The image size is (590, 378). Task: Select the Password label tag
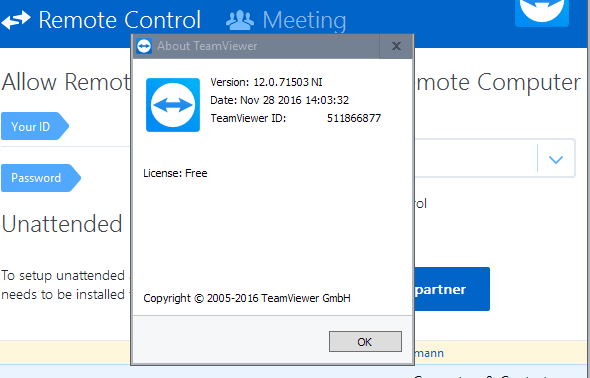pos(41,178)
